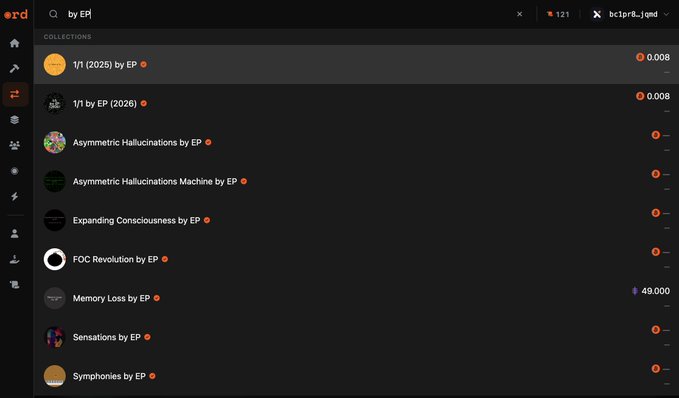Select the swap arrows trade icon

15,94
